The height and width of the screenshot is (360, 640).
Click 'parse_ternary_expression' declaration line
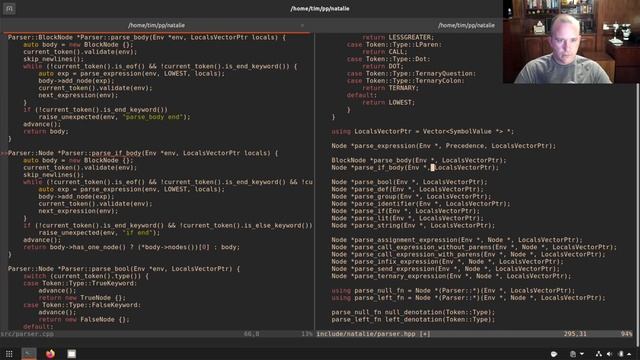(451, 276)
